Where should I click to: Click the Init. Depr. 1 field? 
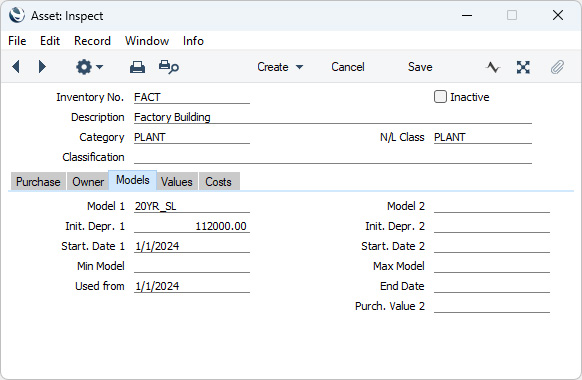[x=192, y=226]
